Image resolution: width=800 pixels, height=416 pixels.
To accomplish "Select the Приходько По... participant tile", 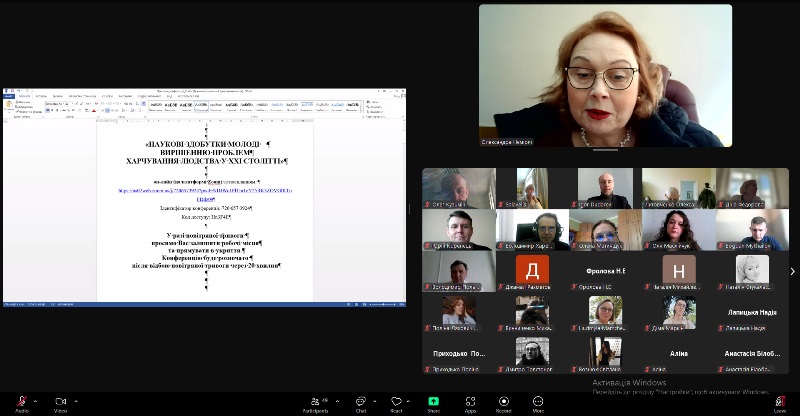I will [x=459, y=353].
